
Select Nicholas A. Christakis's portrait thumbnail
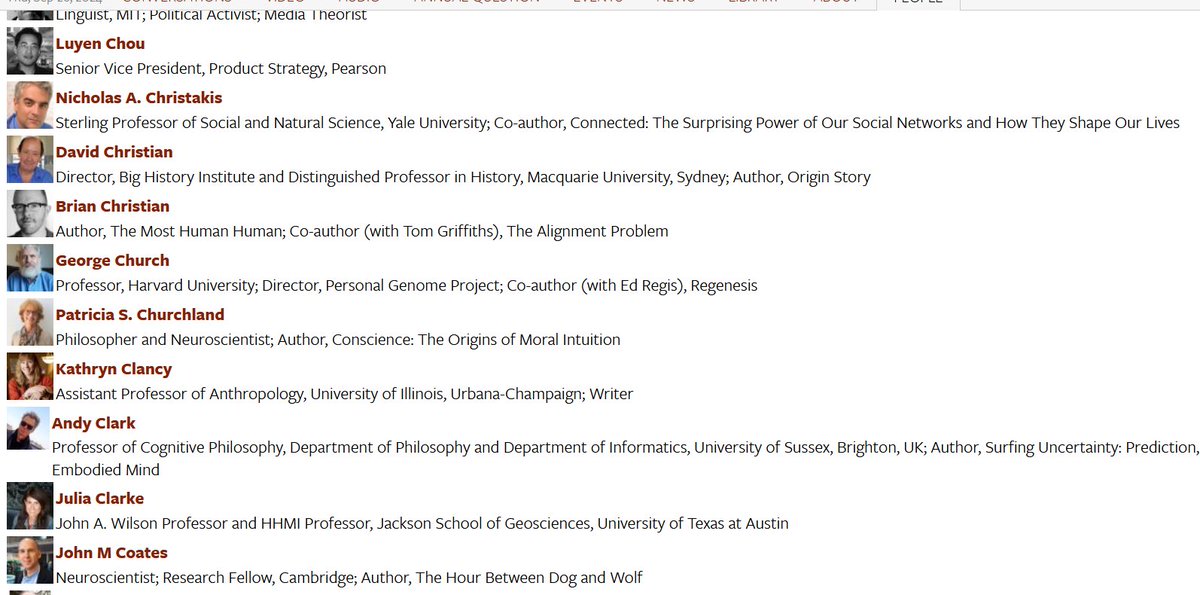click(30, 105)
